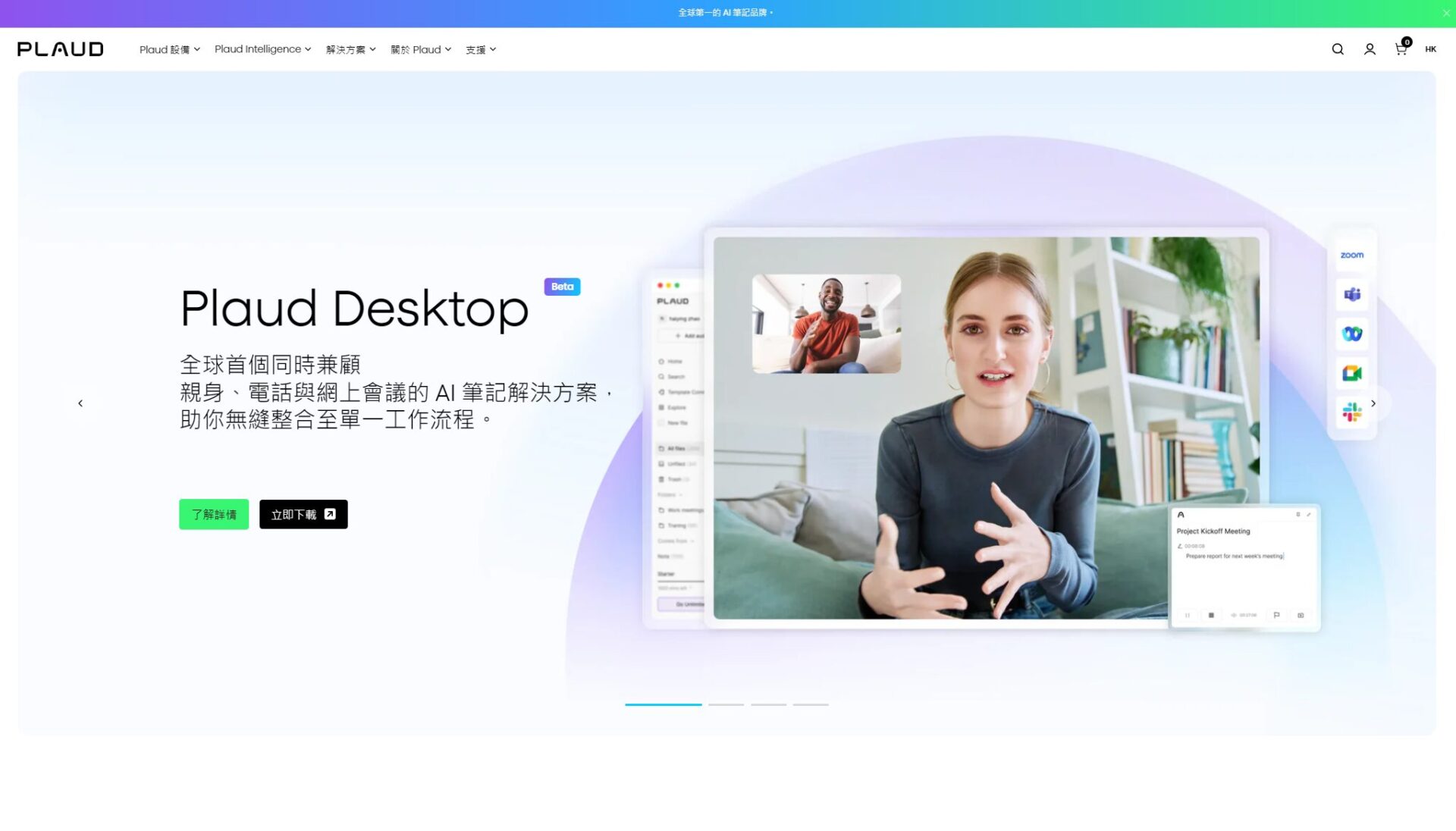The width and height of the screenshot is (1456, 831).
Task: Expand the Plaud 設備 dropdown
Action: [170, 49]
